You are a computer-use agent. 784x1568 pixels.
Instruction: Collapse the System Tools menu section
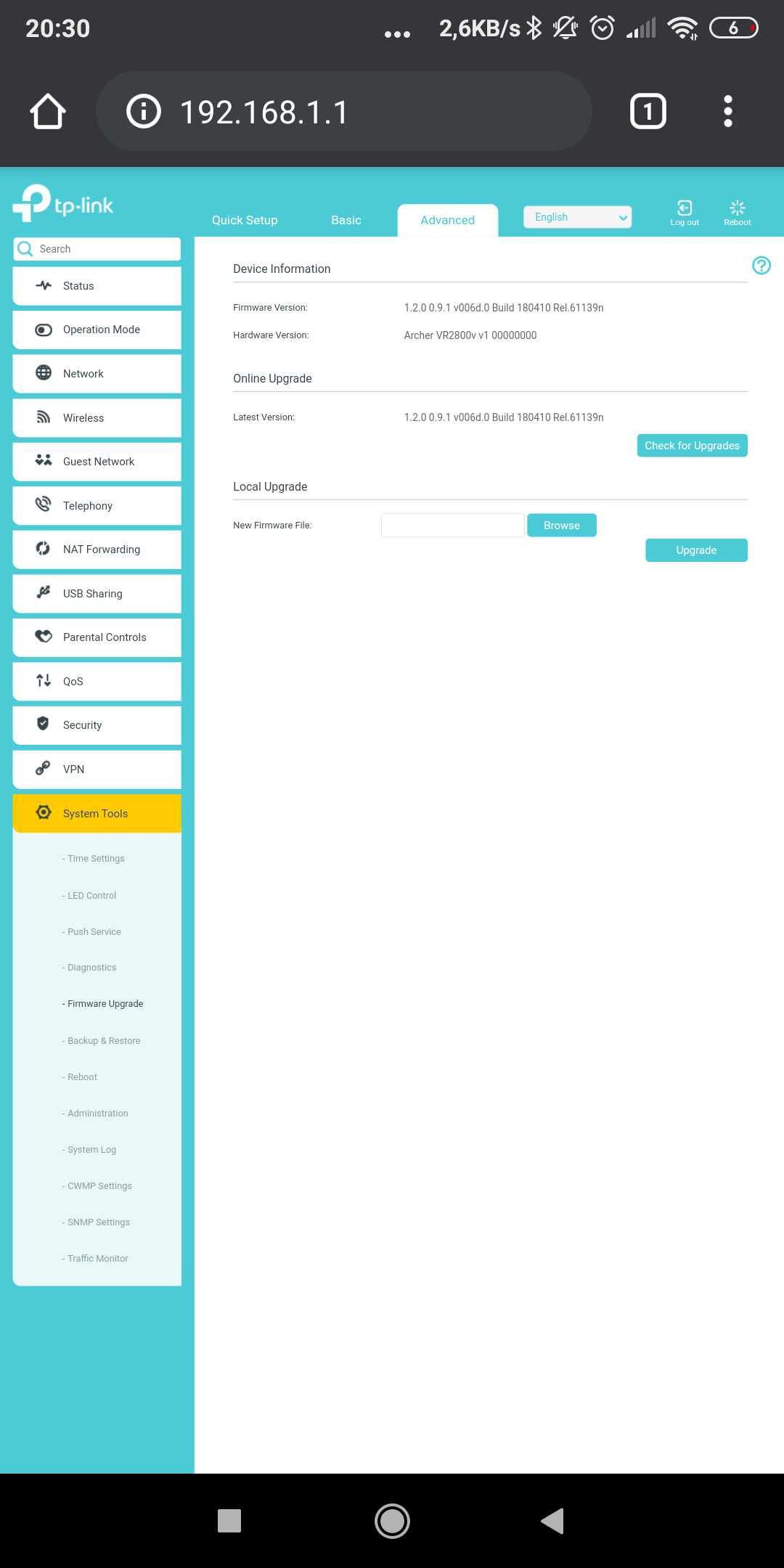(x=97, y=814)
